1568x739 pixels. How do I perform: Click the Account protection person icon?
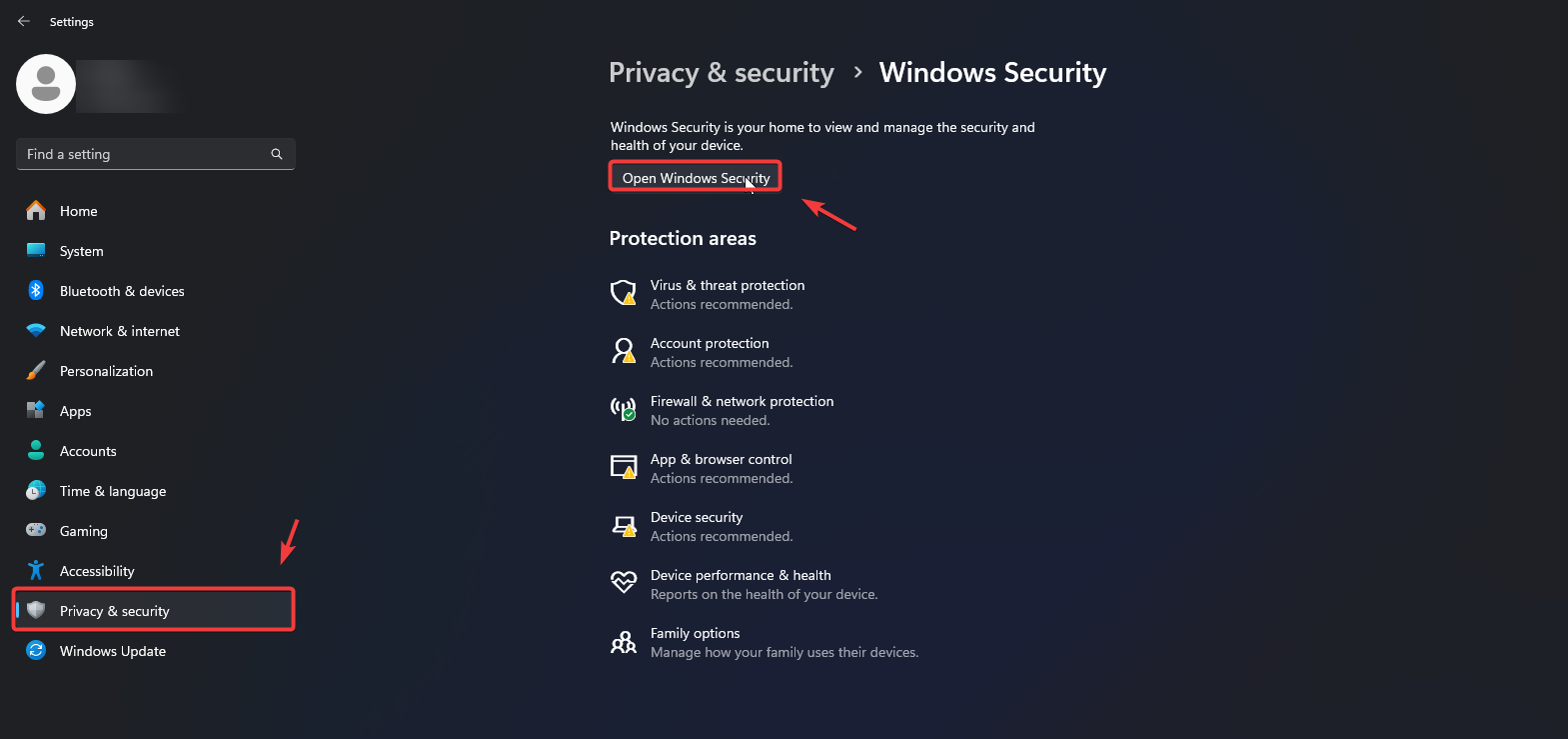click(x=624, y=351)
